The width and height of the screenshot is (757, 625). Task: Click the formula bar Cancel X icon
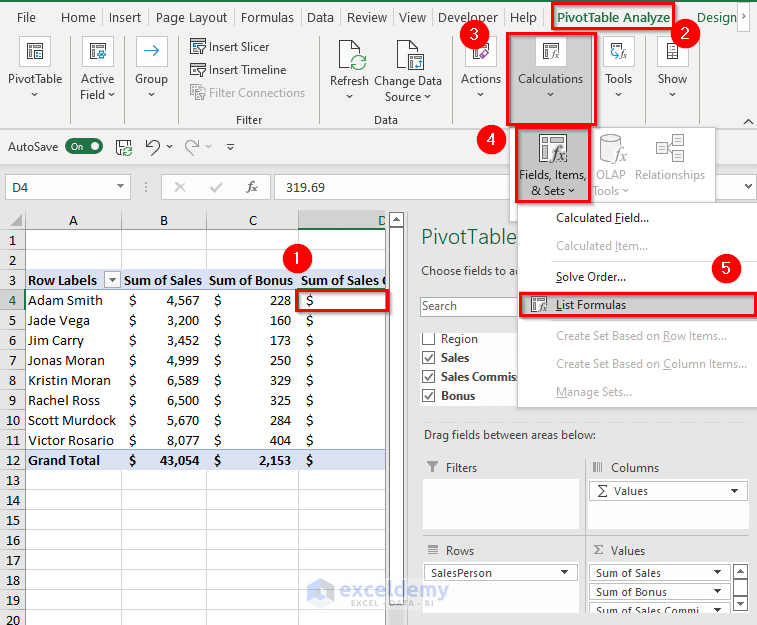pyautogui.click(x=180, y=187)
